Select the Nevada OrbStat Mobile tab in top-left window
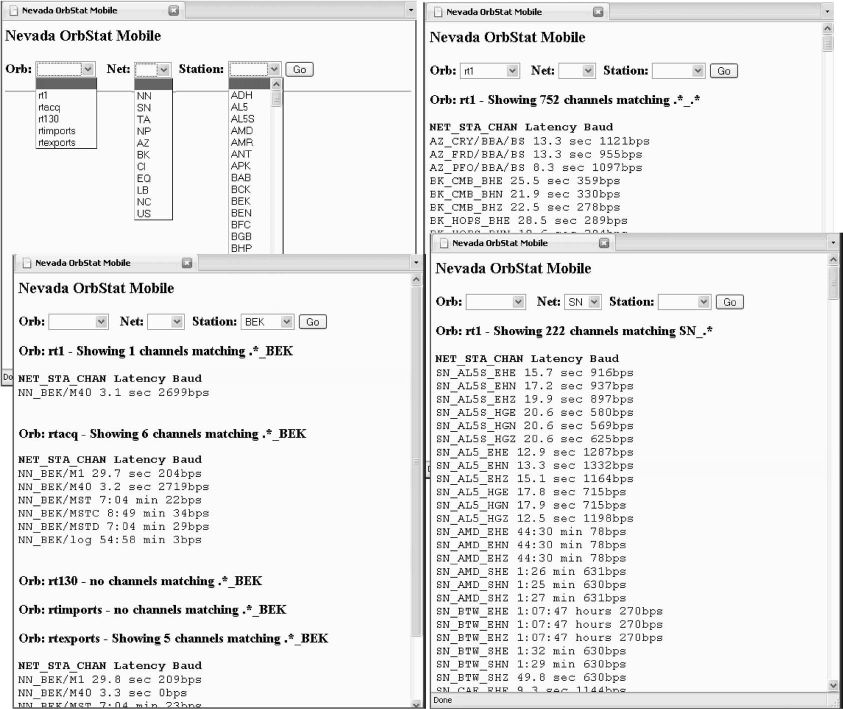843x709 pixels. (95, 10)
